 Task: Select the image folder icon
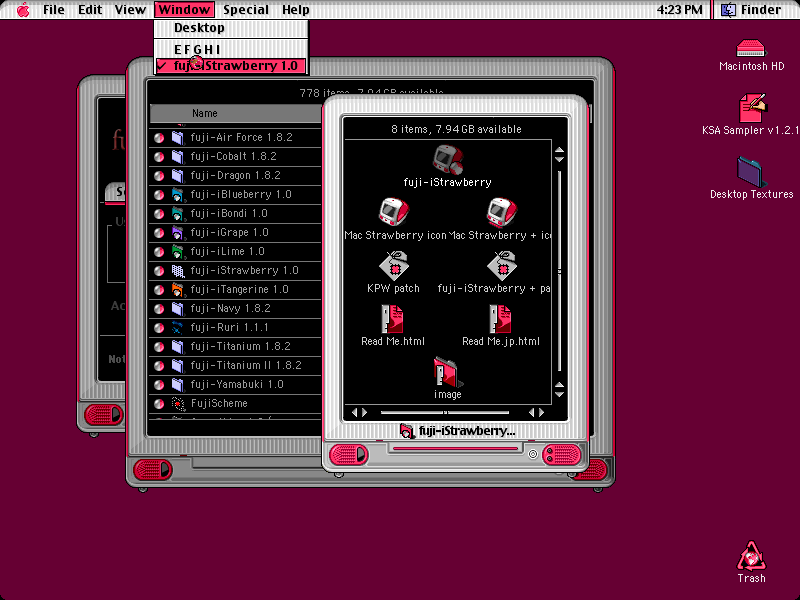(x=447, y=372)
